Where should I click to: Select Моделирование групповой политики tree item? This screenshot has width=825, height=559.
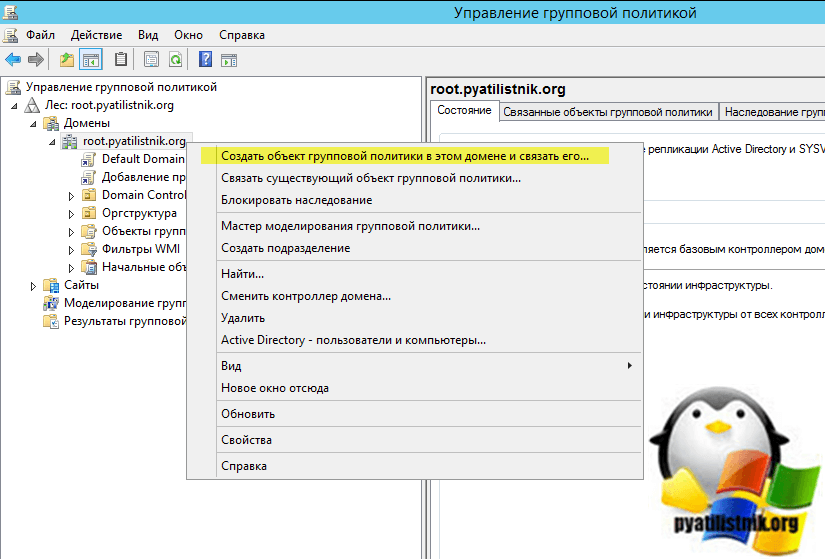[x=125, y=303]
